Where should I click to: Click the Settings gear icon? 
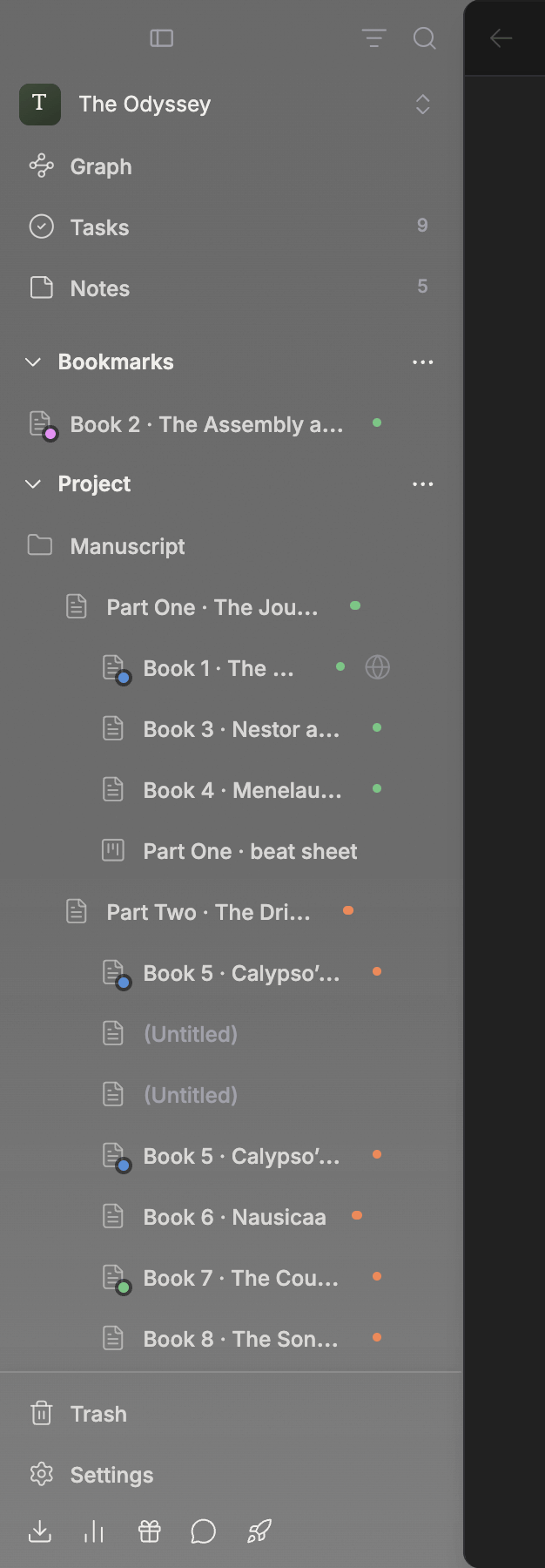[x=41, y=1474]
